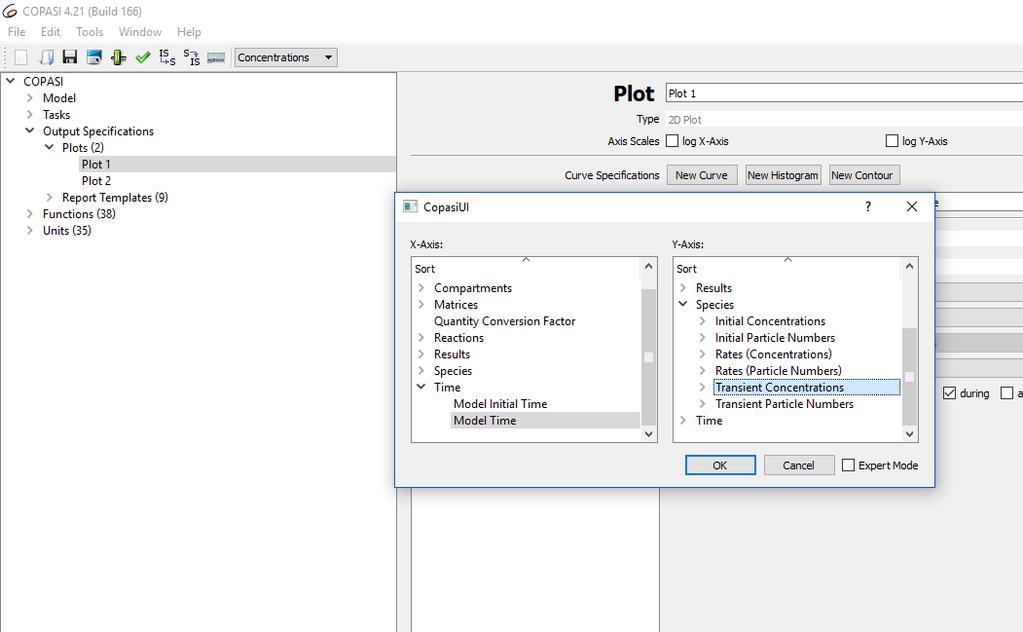Close the CopasiUI dialog
Screen dimensions: 1023x632
(911, 207)
